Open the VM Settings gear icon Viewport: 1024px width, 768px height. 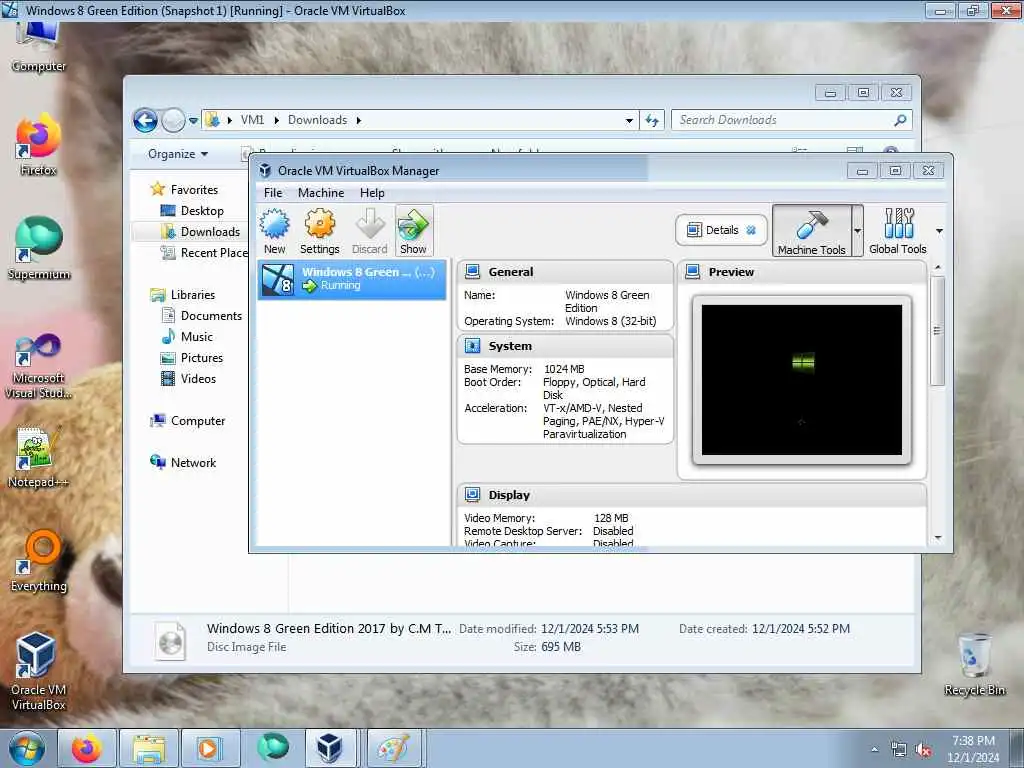(319, 231)
